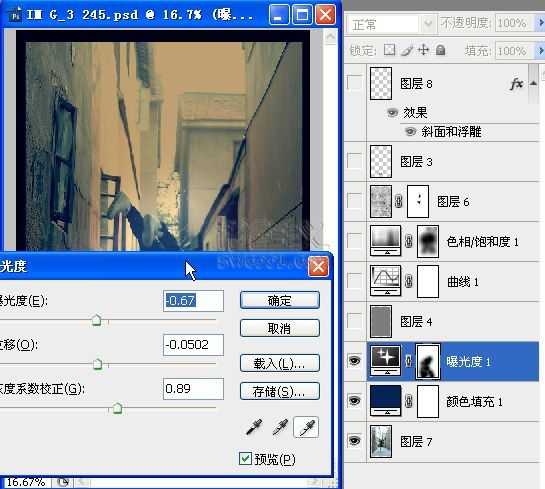The height and width of the screenshot is (489, 545).
Task: Select the 颜色填充 1 layer mask thumbnail
Action: (428, 401)
